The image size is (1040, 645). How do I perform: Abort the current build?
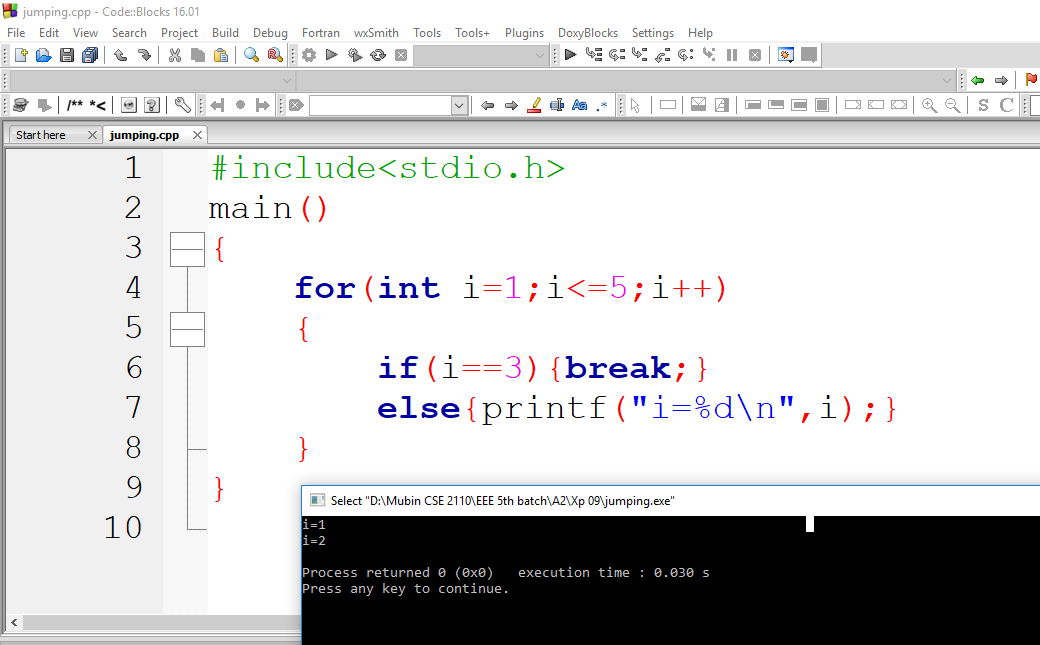[401, 55]
